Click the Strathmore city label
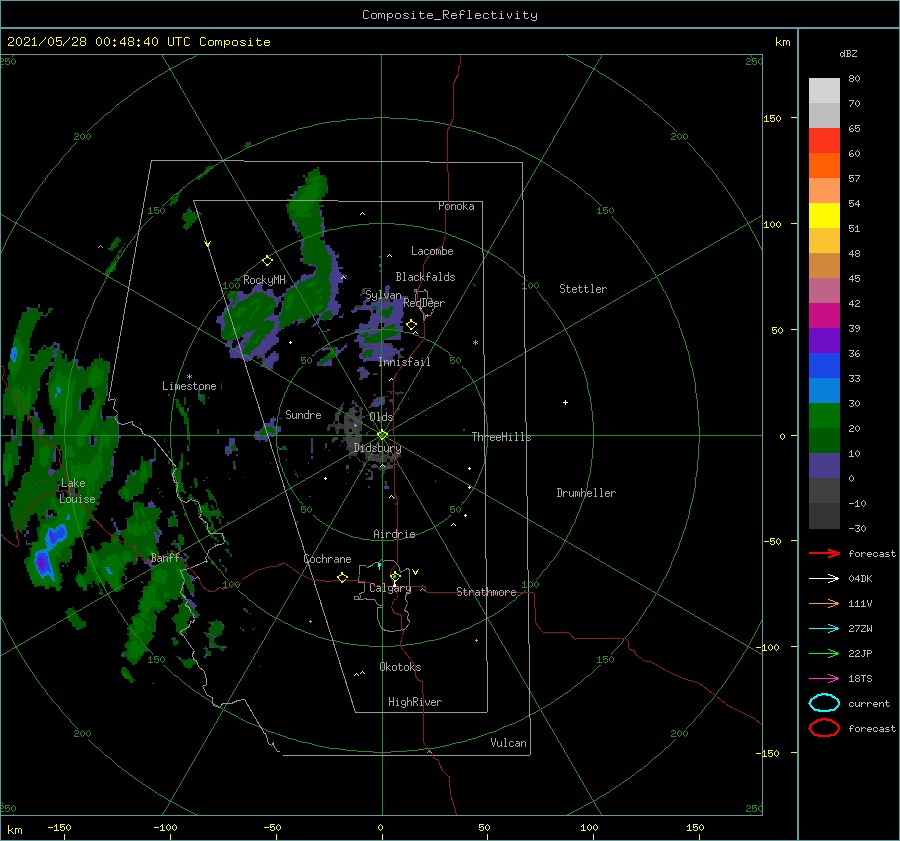Screen dimensions: 900x841 [486, 592]
